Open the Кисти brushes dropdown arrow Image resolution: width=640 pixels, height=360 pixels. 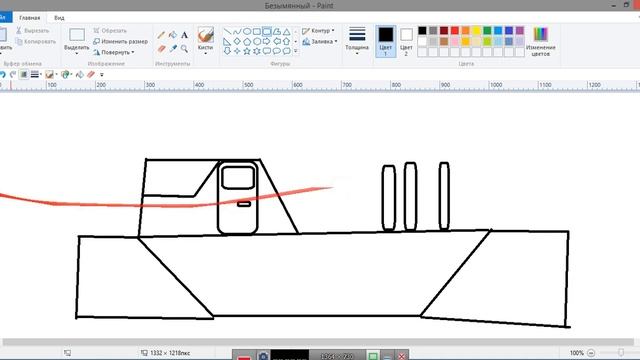pos(205,53)
